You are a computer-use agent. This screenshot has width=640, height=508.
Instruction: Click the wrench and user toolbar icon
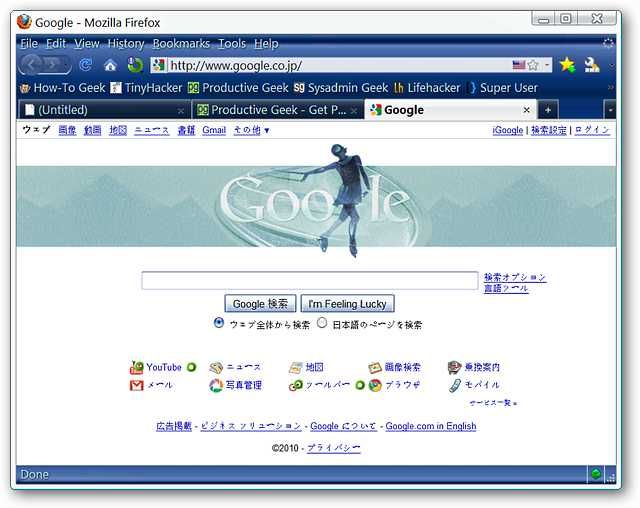click(x=591, y=64)
